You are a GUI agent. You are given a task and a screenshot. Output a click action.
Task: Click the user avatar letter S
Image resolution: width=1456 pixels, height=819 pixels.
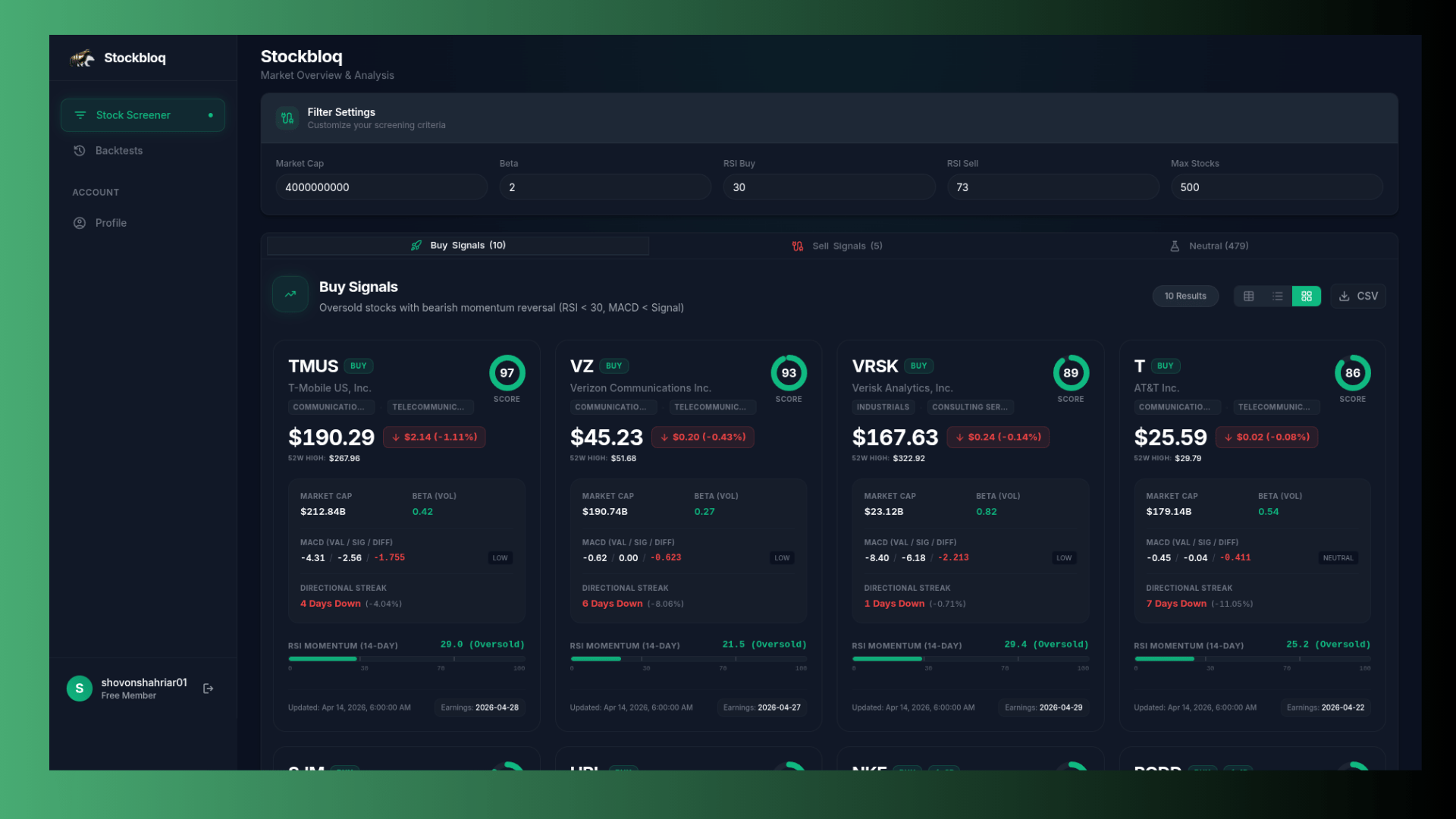tap(80, 689)
